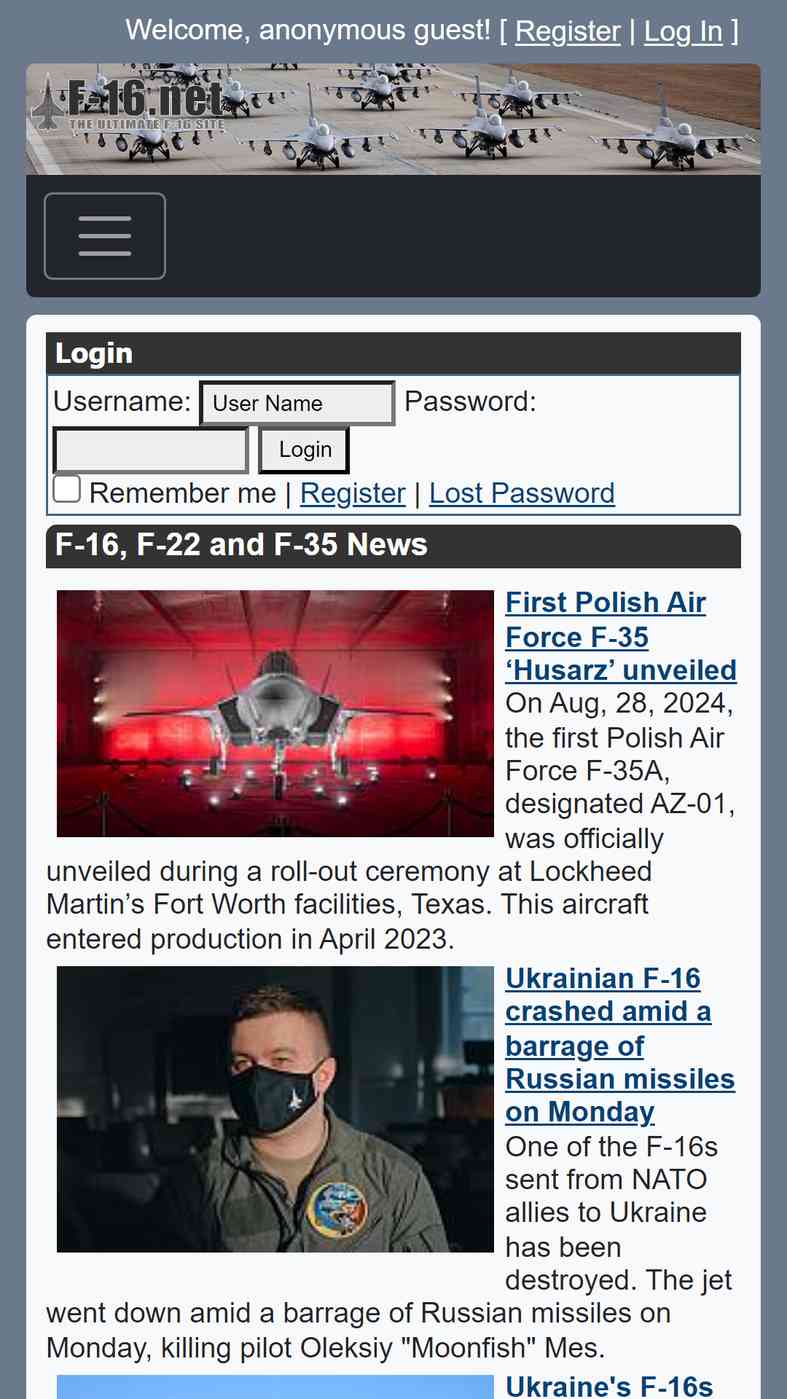Click the Password input field

pos(150,450)
